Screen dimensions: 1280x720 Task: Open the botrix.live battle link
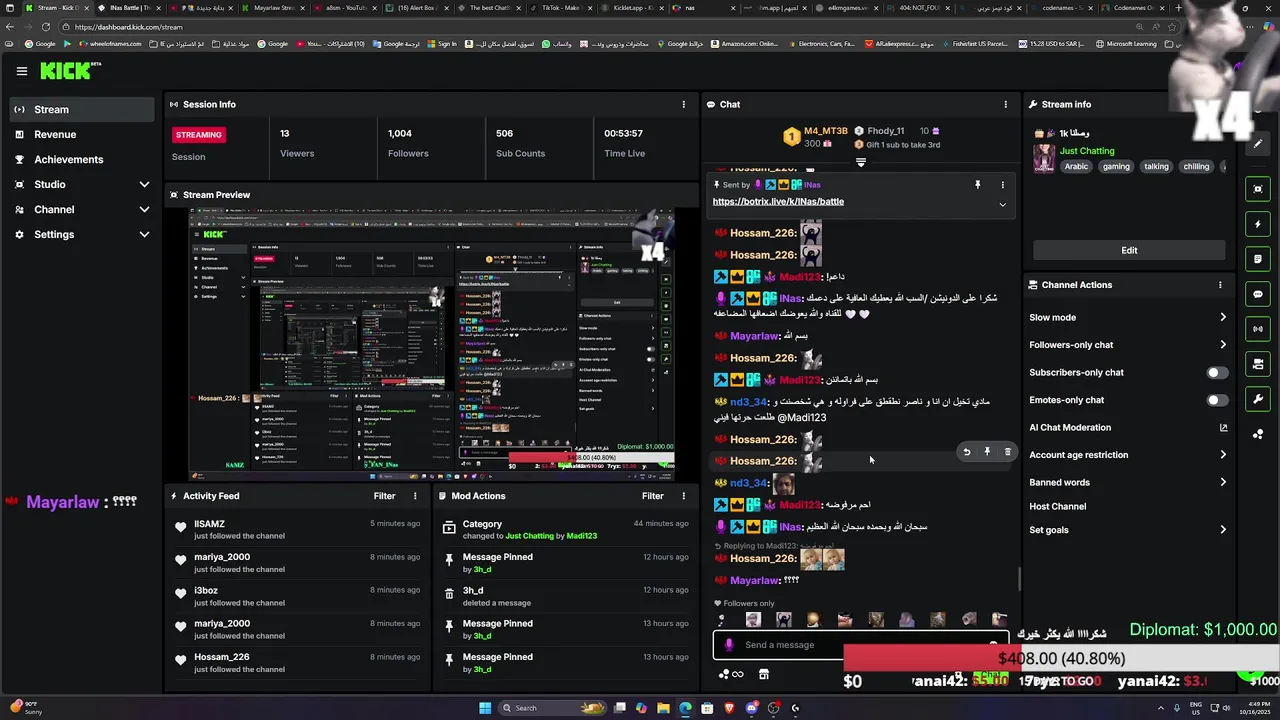(778, 202)
